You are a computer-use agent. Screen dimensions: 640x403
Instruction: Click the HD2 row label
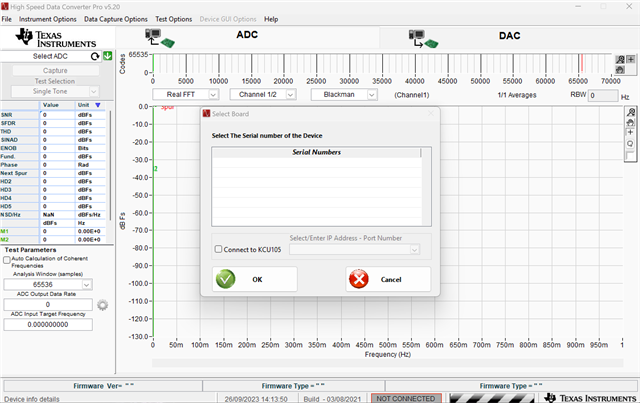point(6,181)
